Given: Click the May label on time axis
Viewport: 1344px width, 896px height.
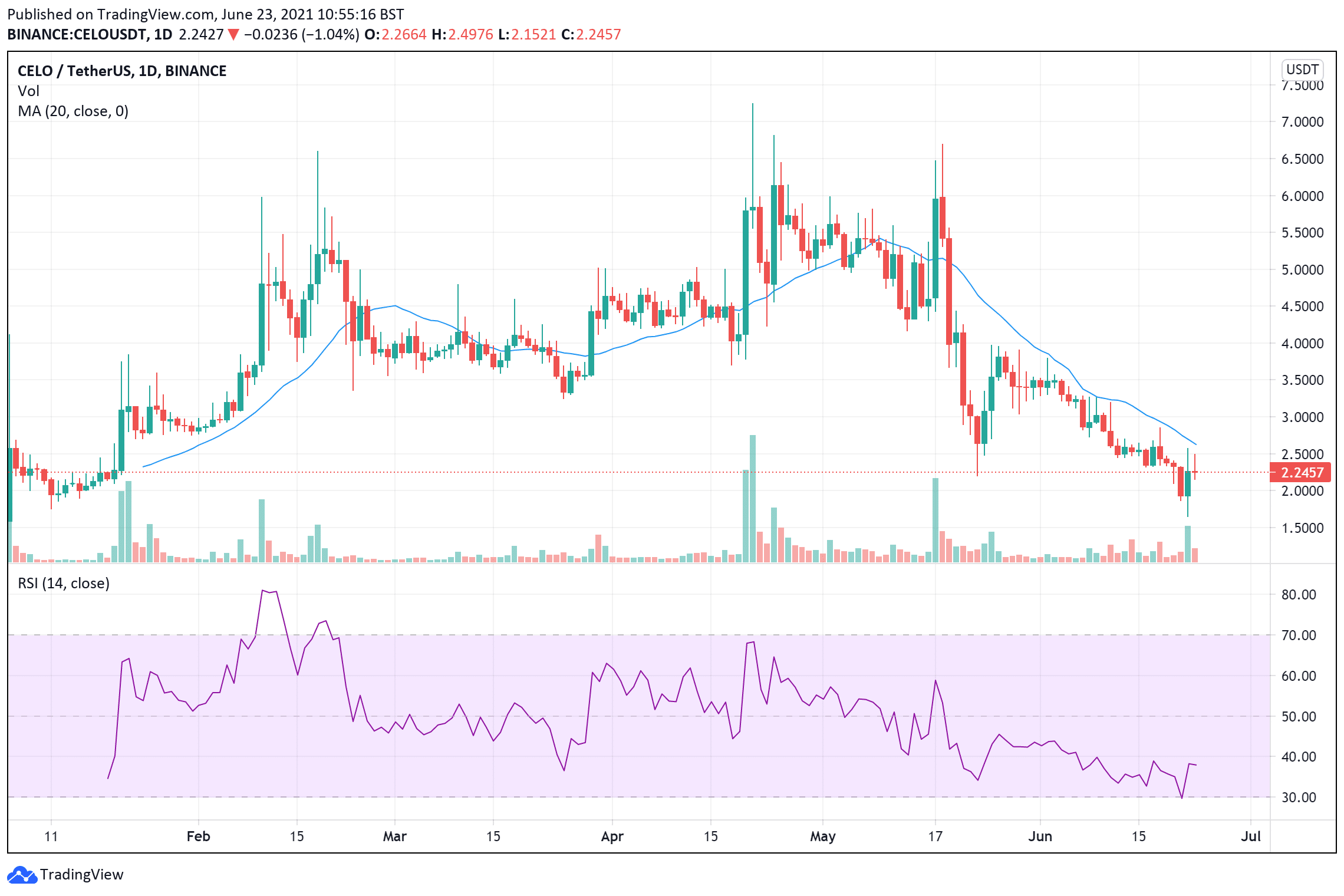Looking at the screenshot, I should pos(823,836).
